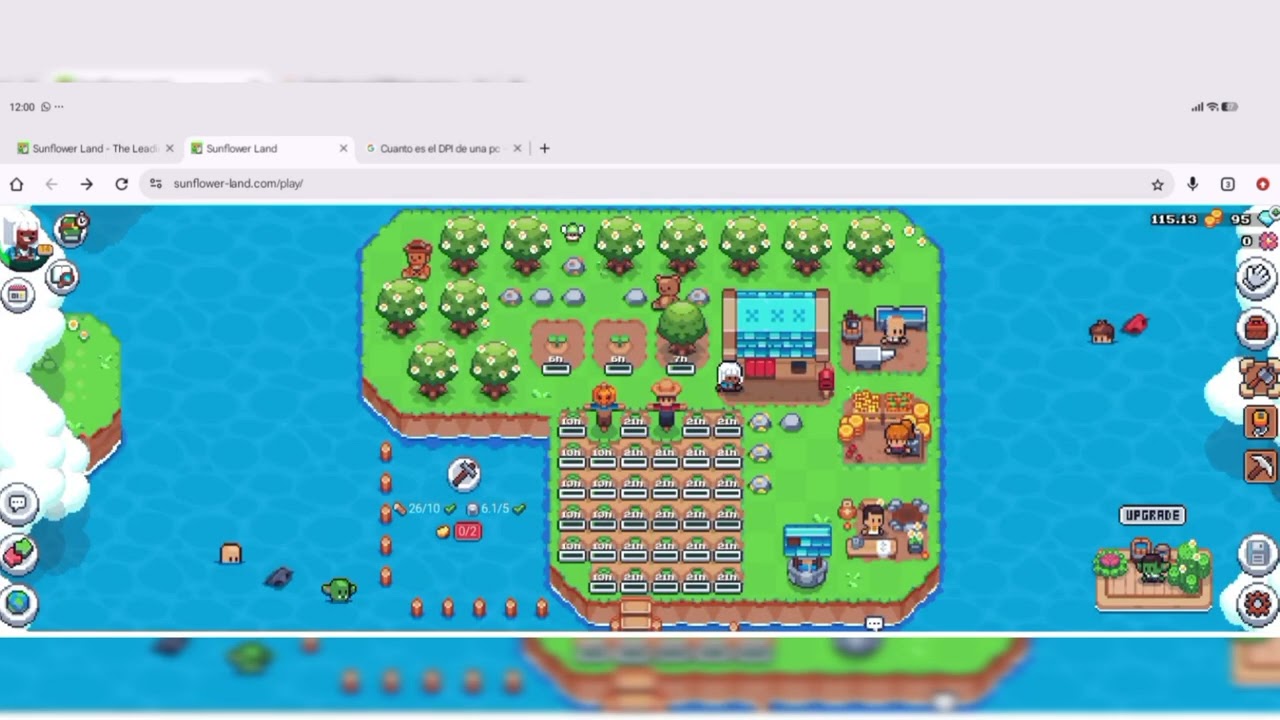
Task: Click the pumpkin-head scarecrow
Action: coord(603,407)
